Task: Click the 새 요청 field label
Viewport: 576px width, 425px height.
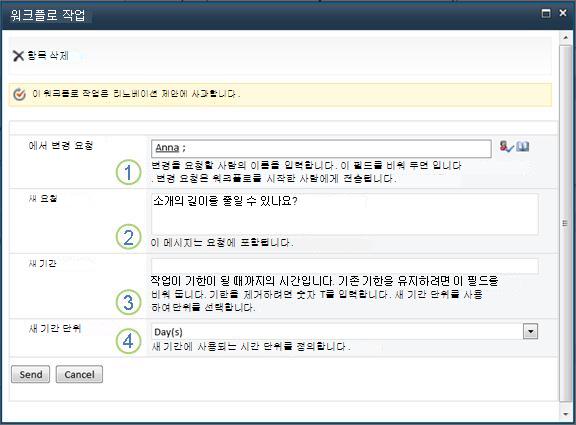Action: [x=43, y=199]
